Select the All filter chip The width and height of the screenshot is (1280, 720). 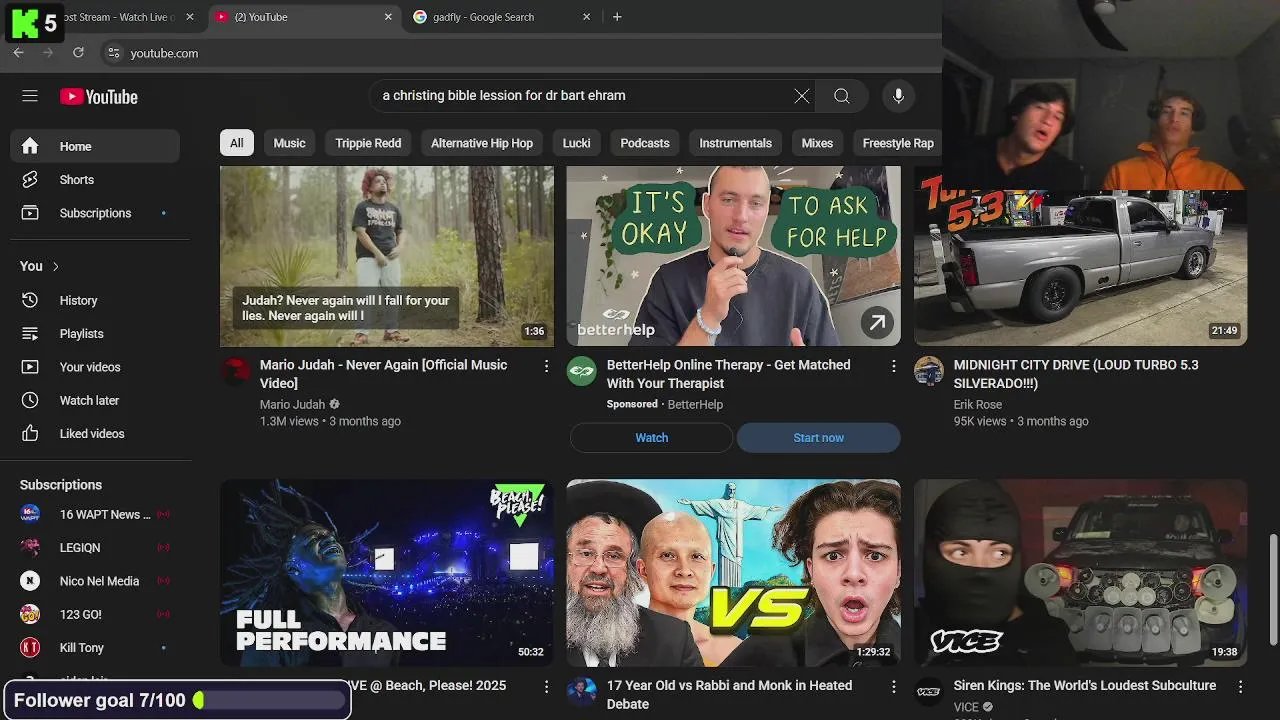click(236, 143)
